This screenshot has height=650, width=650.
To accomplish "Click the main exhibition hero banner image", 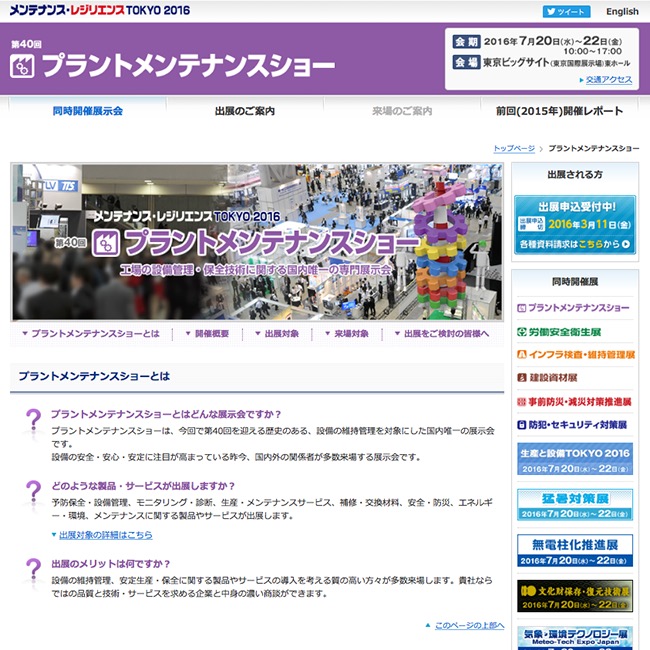I will (x=257, y=242).
